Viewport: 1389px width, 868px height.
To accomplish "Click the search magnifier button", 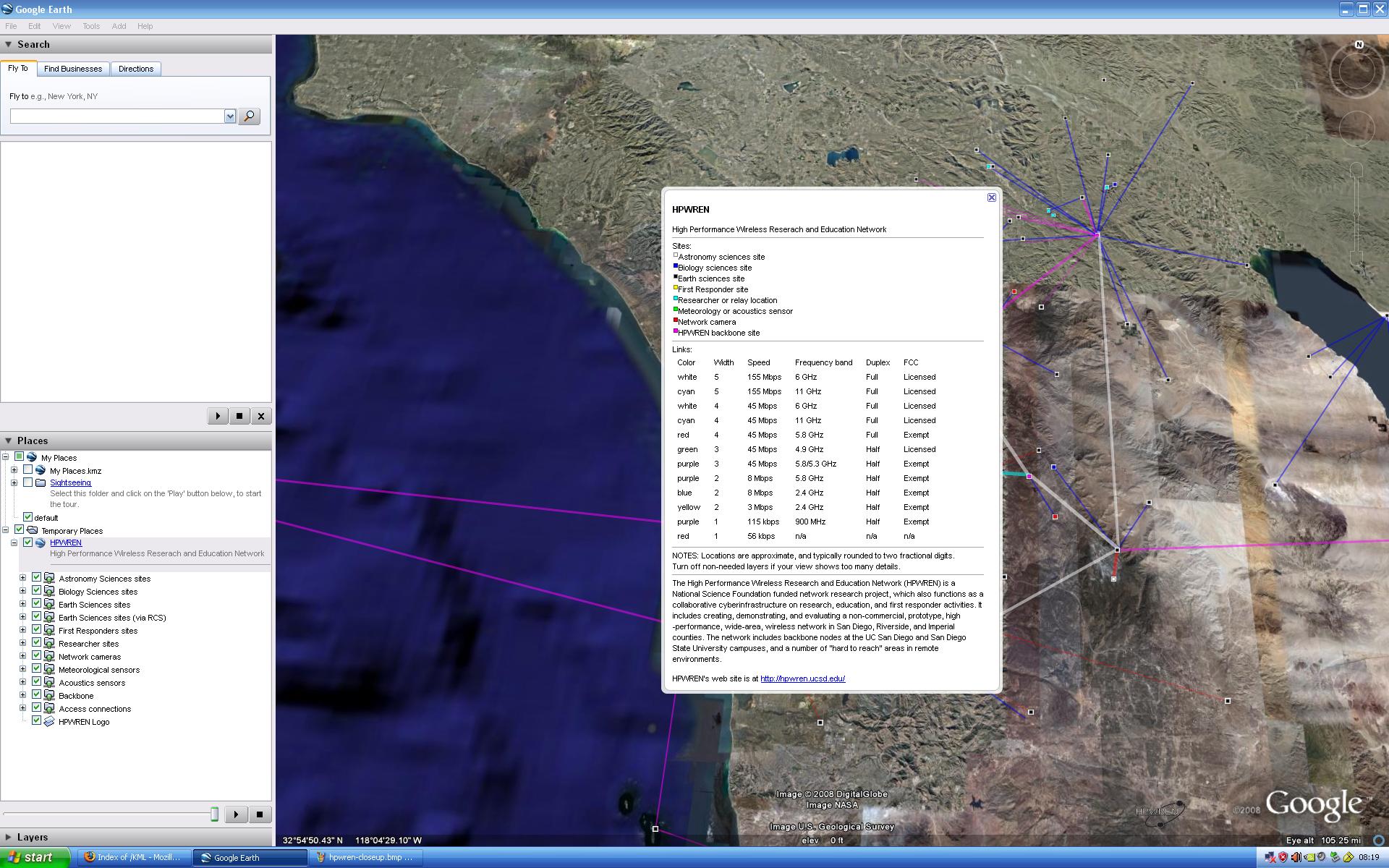I will tap(249, 116).
